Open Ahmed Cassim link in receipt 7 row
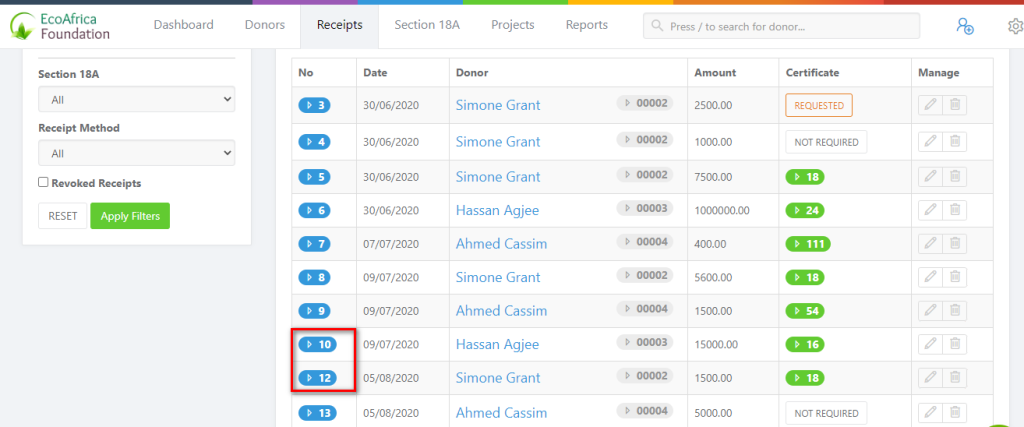This screenshot has width=1024, height=427. (502, 244)
